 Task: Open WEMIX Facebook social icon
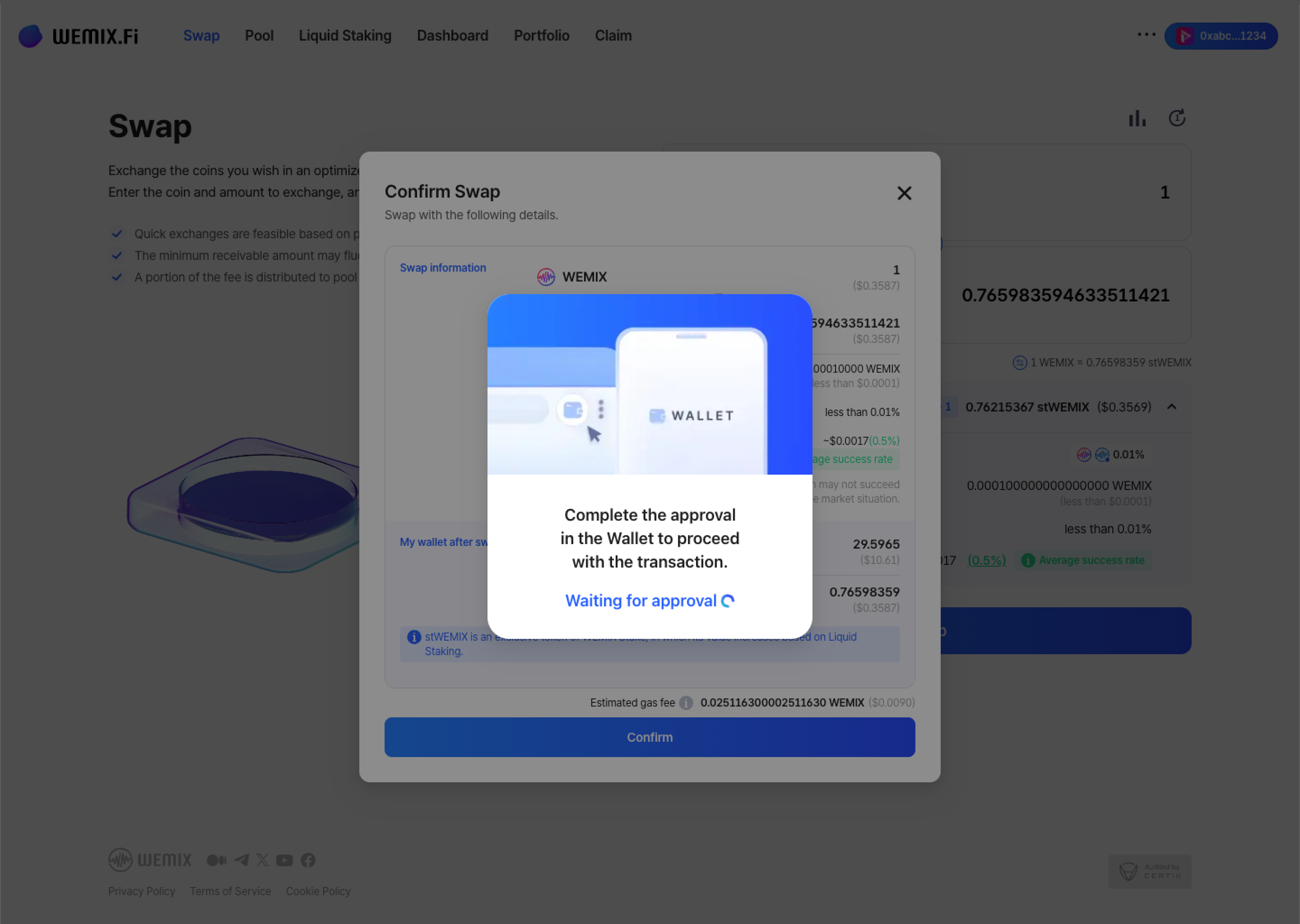(308, 859)
